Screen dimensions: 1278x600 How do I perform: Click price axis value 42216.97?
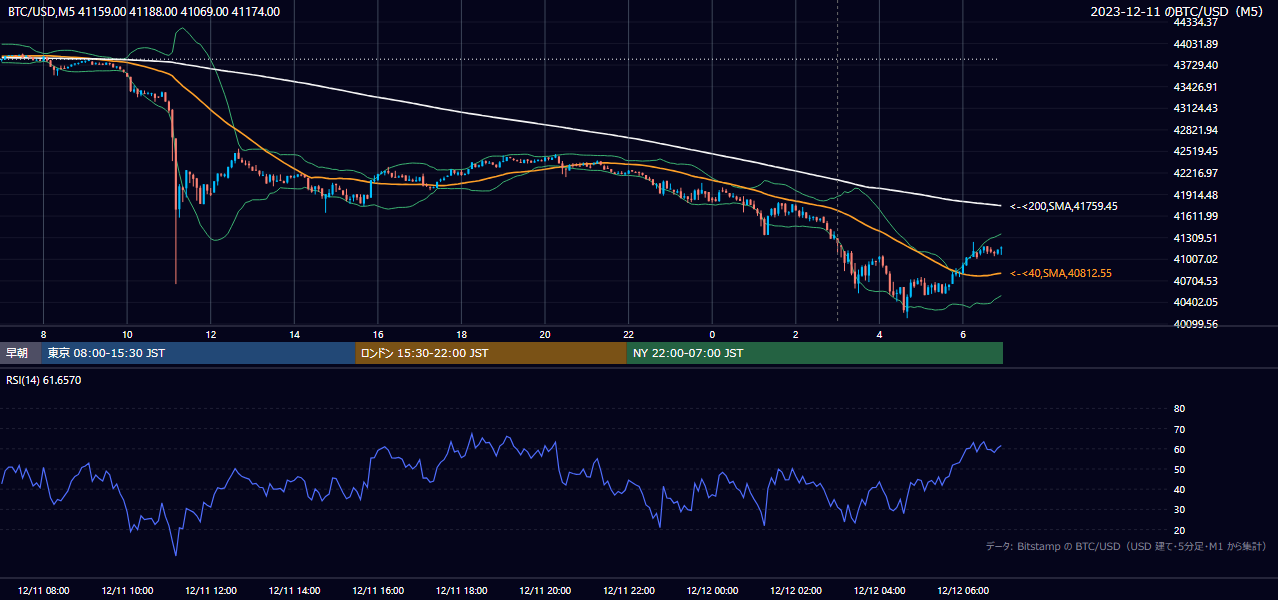coord(1195,173)
